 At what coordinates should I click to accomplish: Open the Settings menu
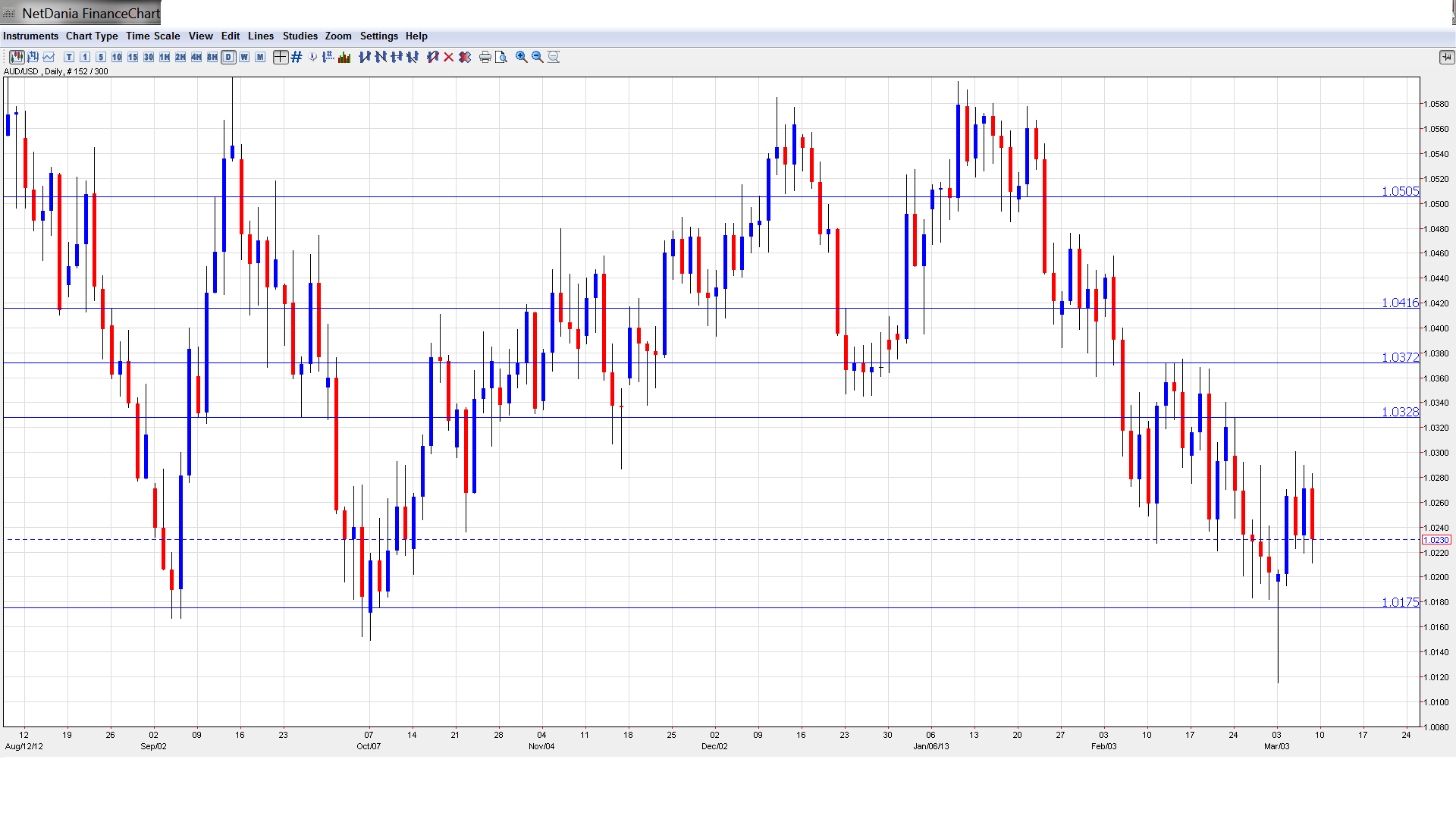tap(378, 36)
